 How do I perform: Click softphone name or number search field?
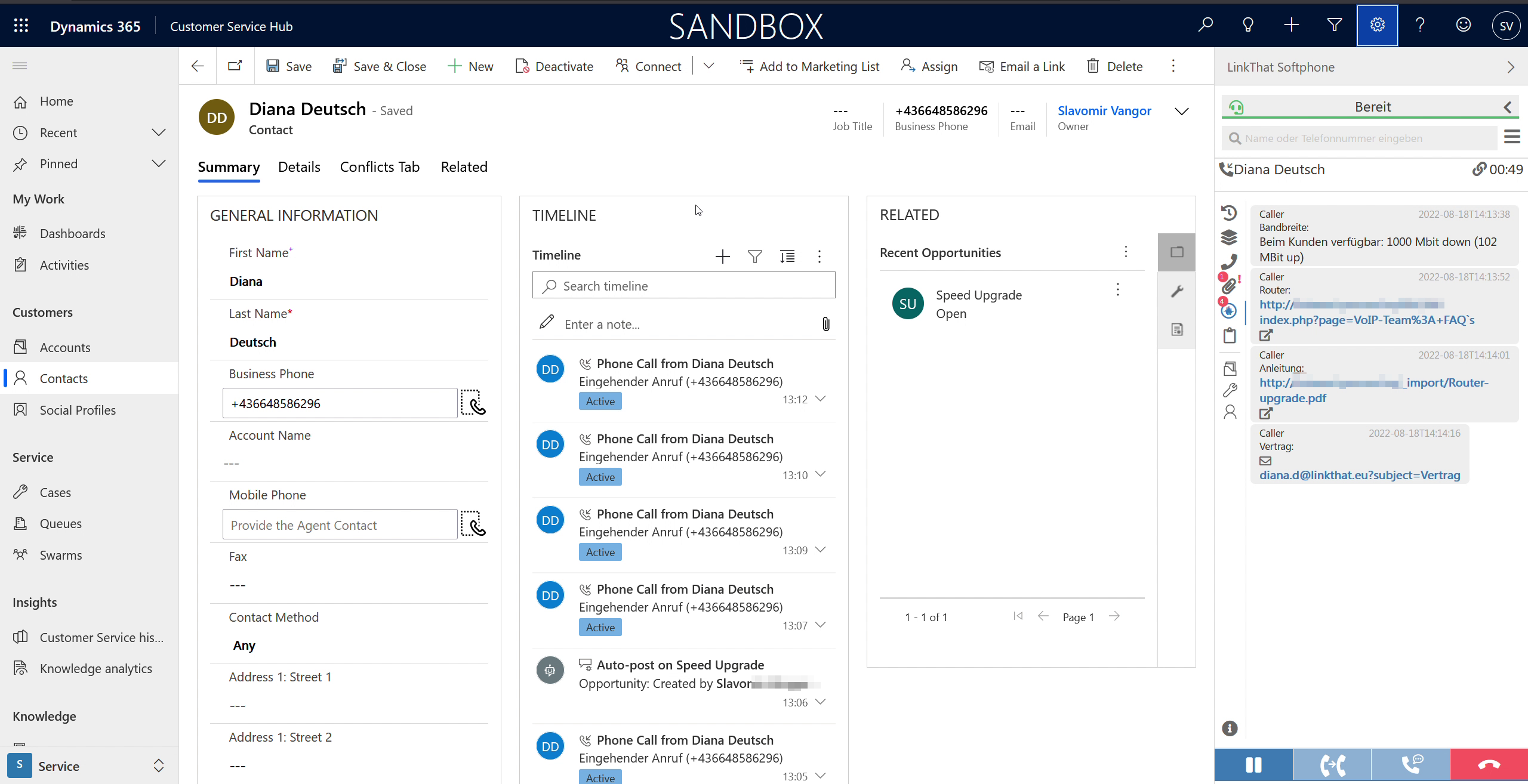pyautogui.click(x=1359, y=138)
